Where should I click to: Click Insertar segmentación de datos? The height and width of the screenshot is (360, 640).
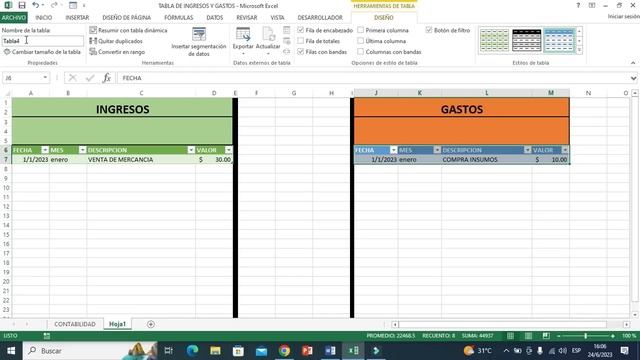(199, 42)
